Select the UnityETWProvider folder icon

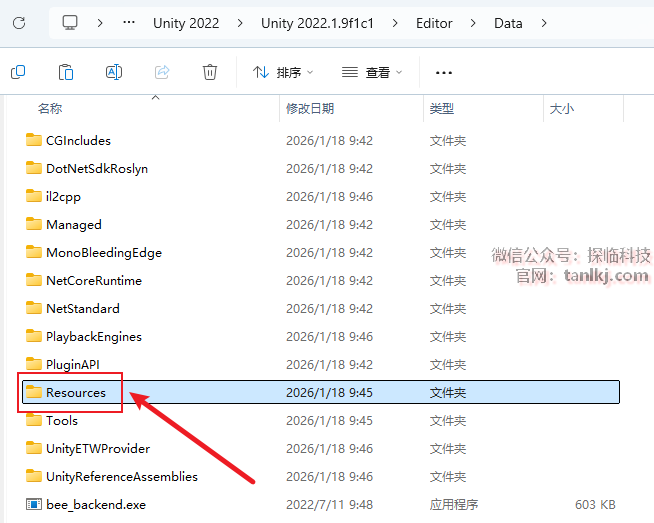pyautogui.click(x=33, y=448)
